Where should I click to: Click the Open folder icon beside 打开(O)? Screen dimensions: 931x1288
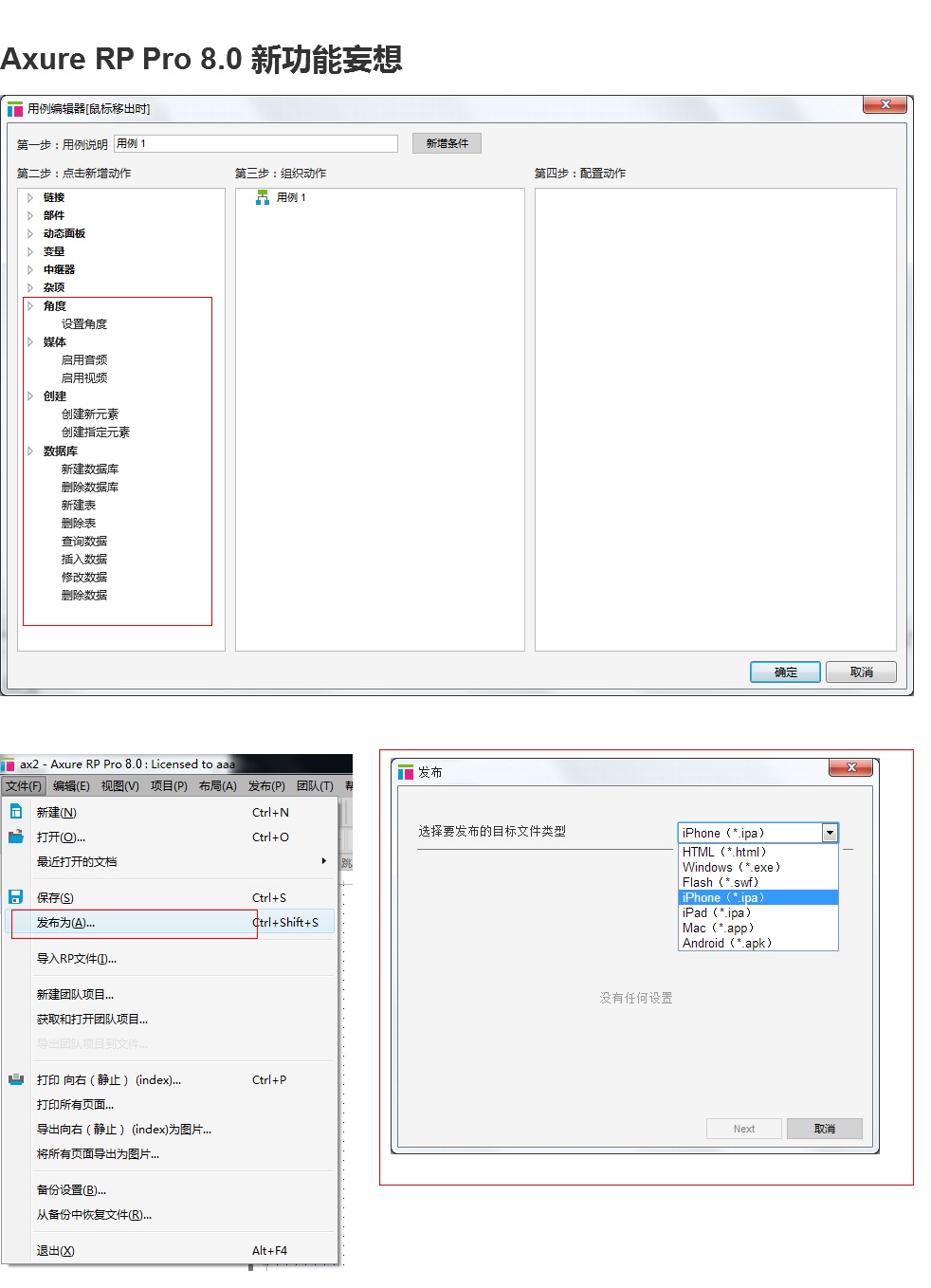pos(16,837)
